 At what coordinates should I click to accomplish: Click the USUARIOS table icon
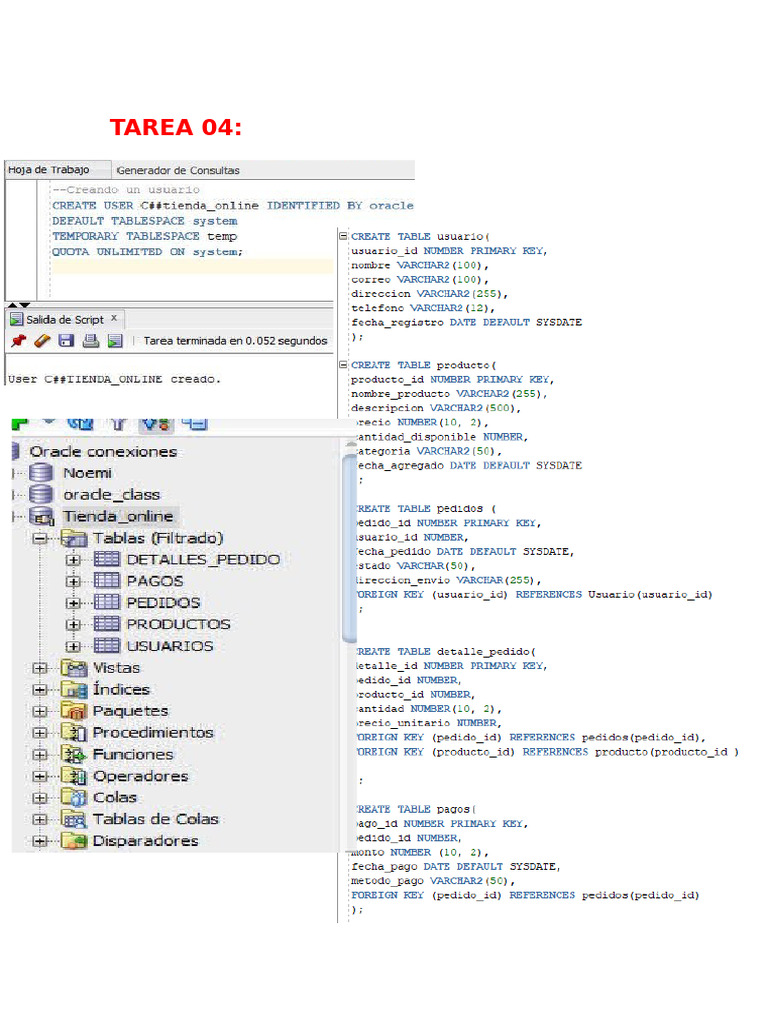point(106,646)
